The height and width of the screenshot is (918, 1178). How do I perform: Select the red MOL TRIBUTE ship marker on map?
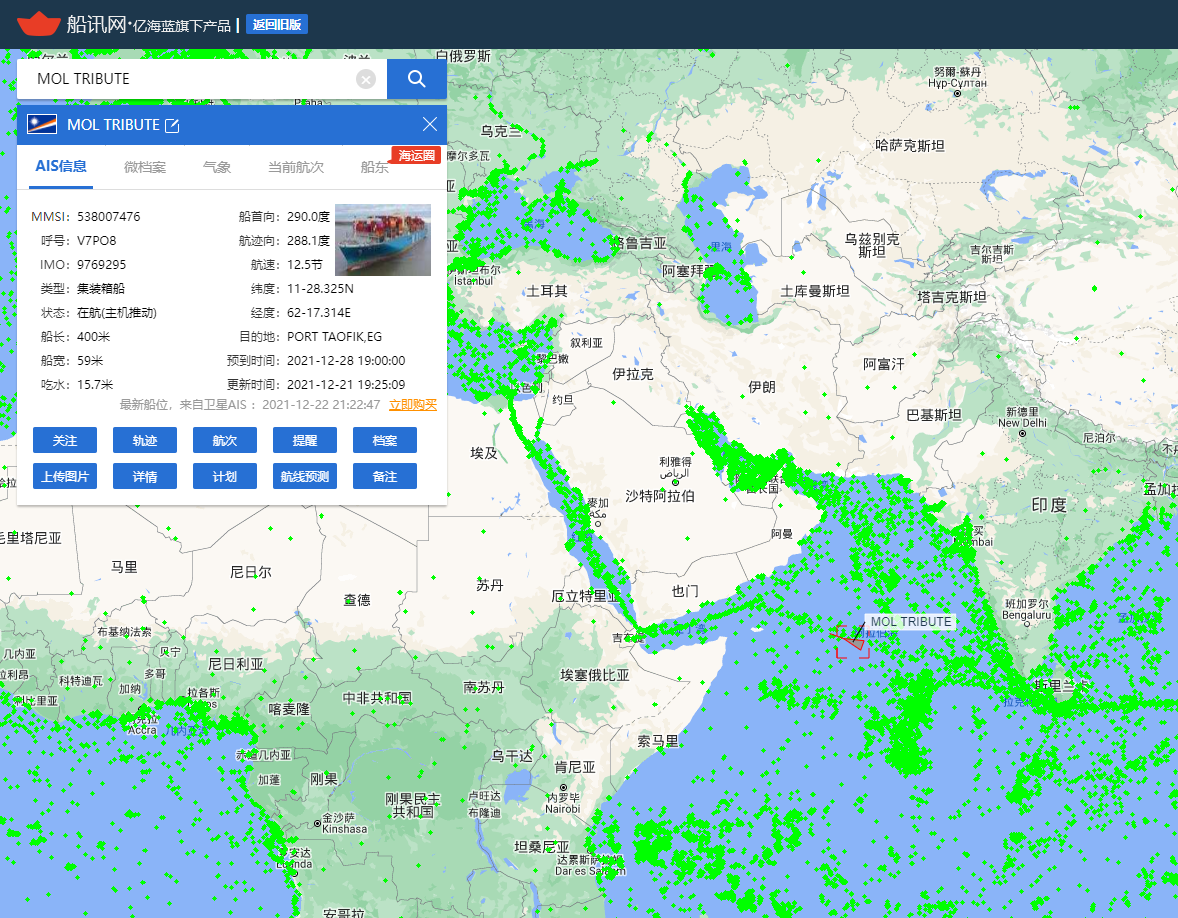[x=852, y=641]
